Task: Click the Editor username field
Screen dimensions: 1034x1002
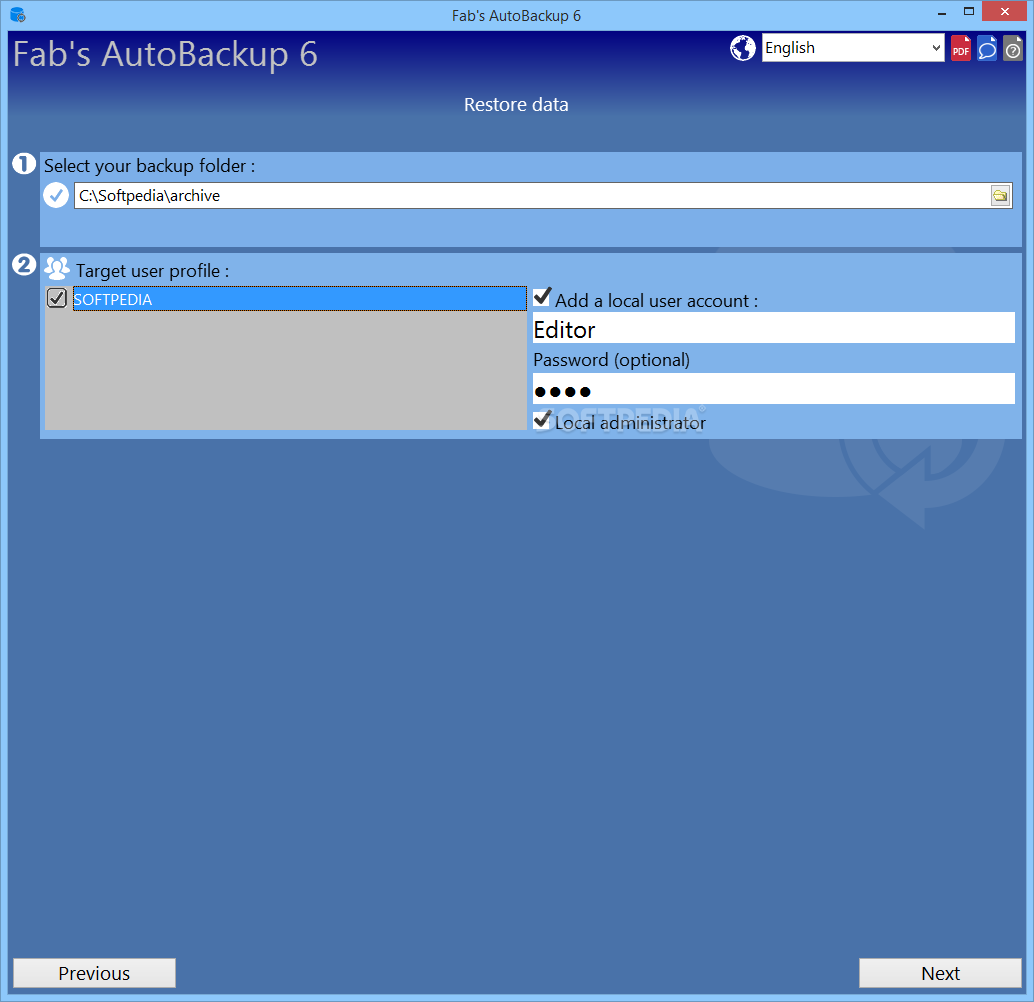Action: [774, 328]
